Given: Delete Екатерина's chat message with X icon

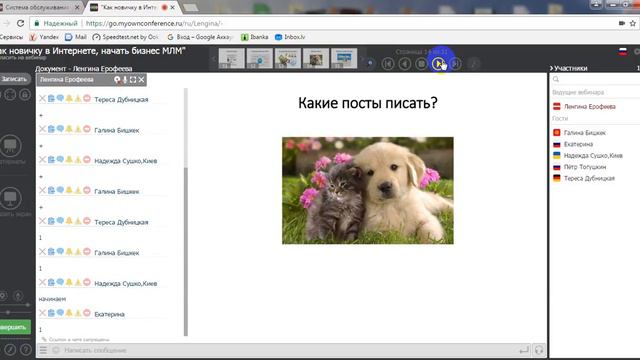Looking at the screenshot, I should click(42, 313).
